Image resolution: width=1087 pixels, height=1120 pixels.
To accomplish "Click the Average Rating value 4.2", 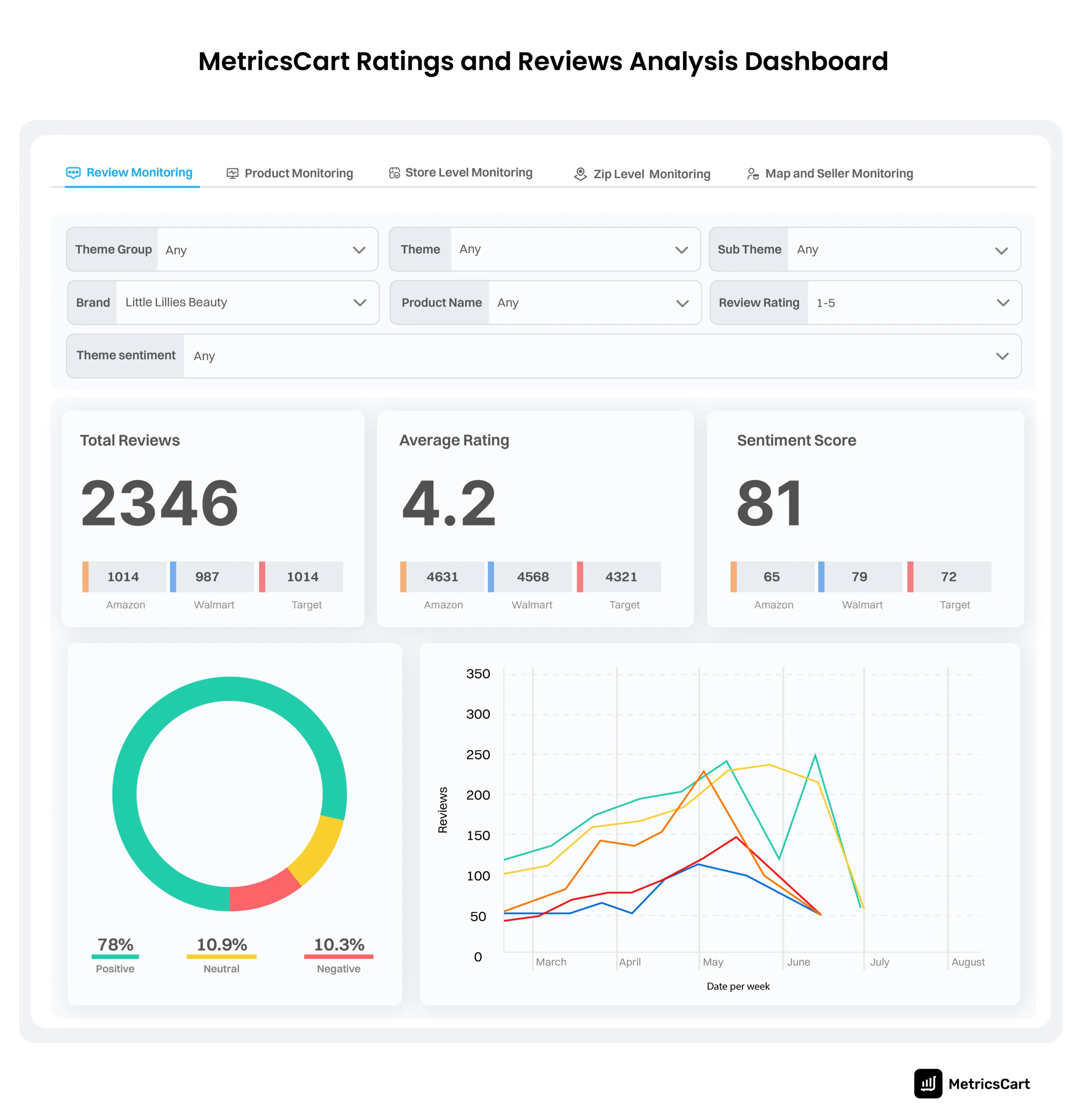I will [x=449, y=503].
